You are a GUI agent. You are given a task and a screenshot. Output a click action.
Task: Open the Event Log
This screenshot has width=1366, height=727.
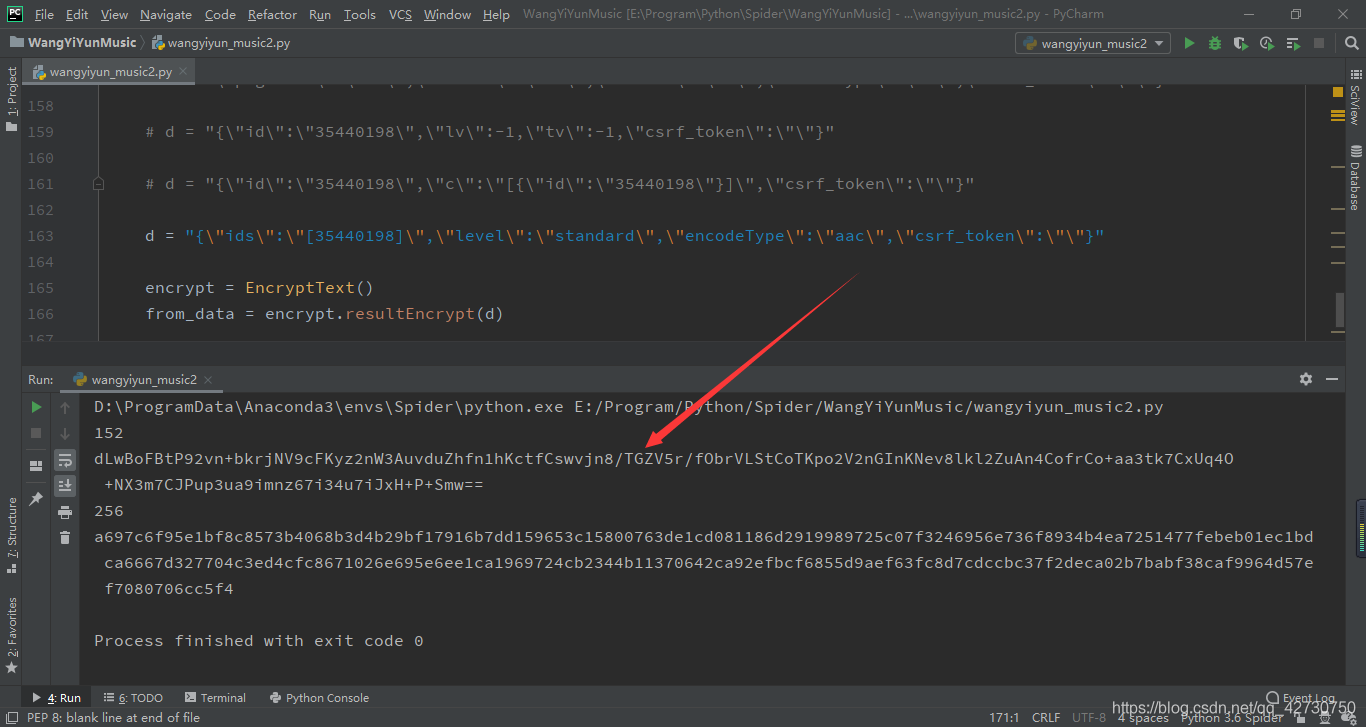click(x=1300, y=698)
